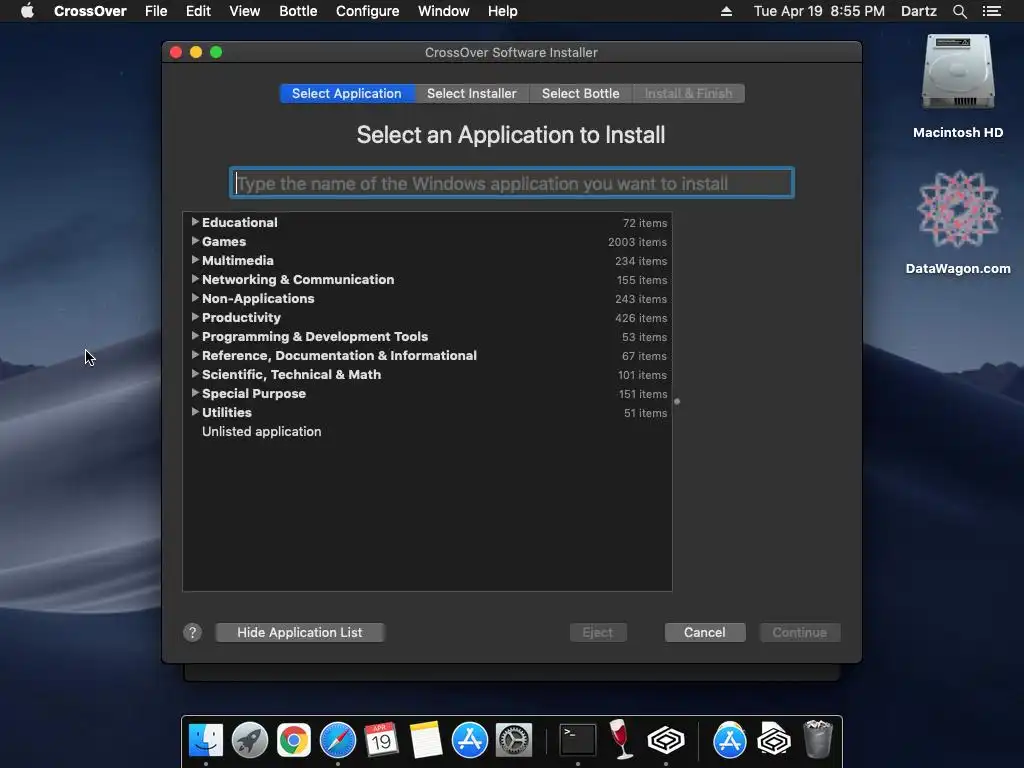
Task: Select Unlisted application in the list
Action: click(x=261, y=432)
